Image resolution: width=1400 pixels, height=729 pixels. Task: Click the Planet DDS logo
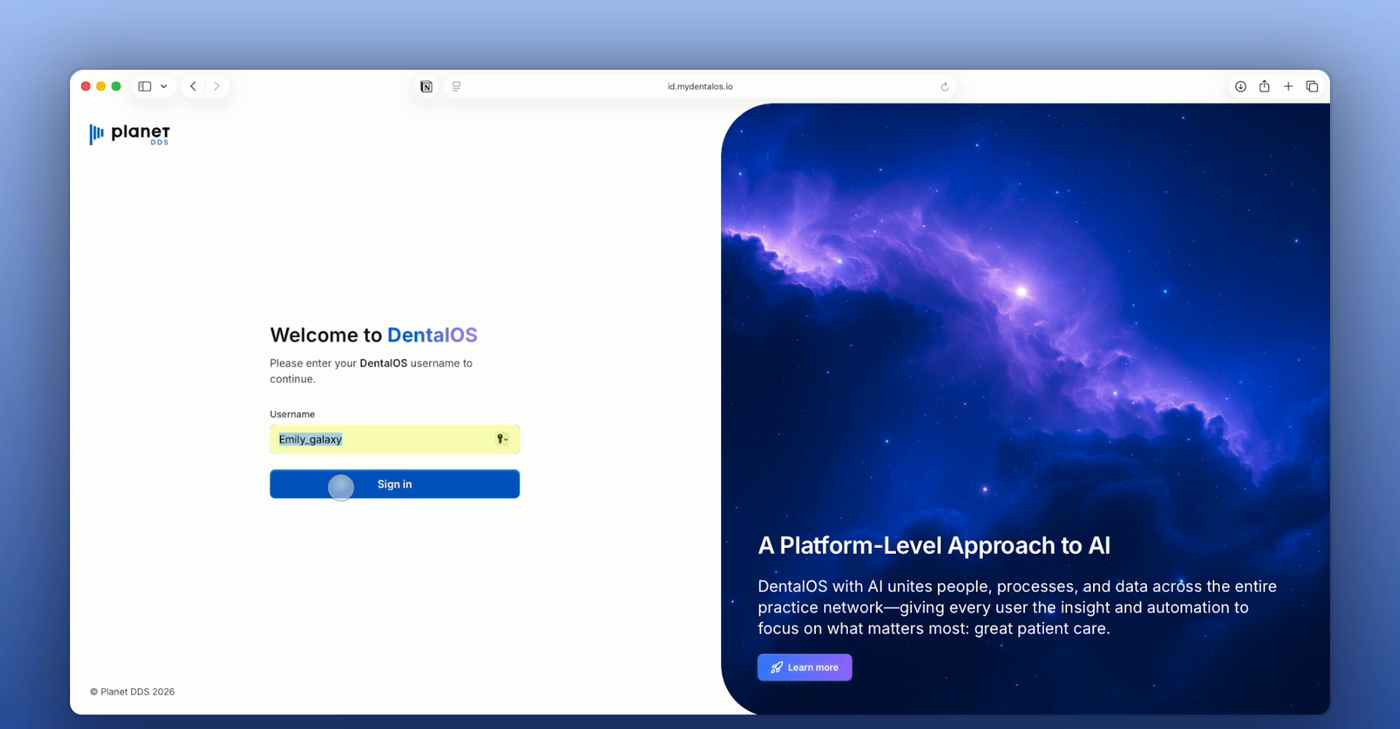130,134
